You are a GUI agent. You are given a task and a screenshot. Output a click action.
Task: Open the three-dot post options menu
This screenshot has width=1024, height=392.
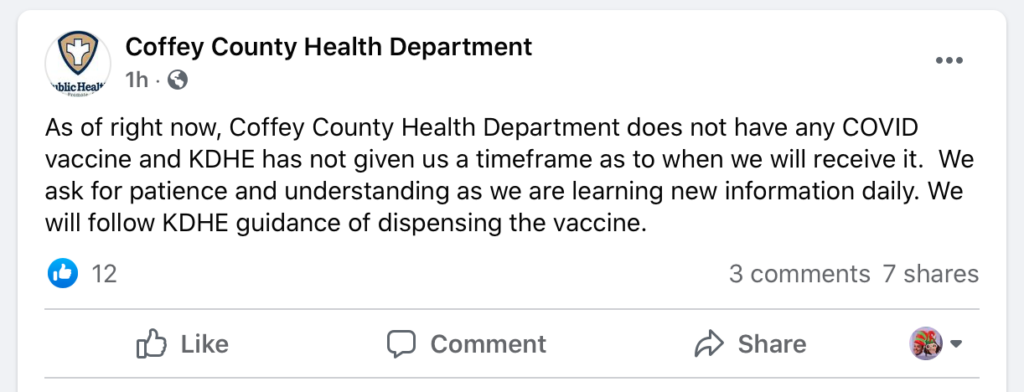[949, 61]
